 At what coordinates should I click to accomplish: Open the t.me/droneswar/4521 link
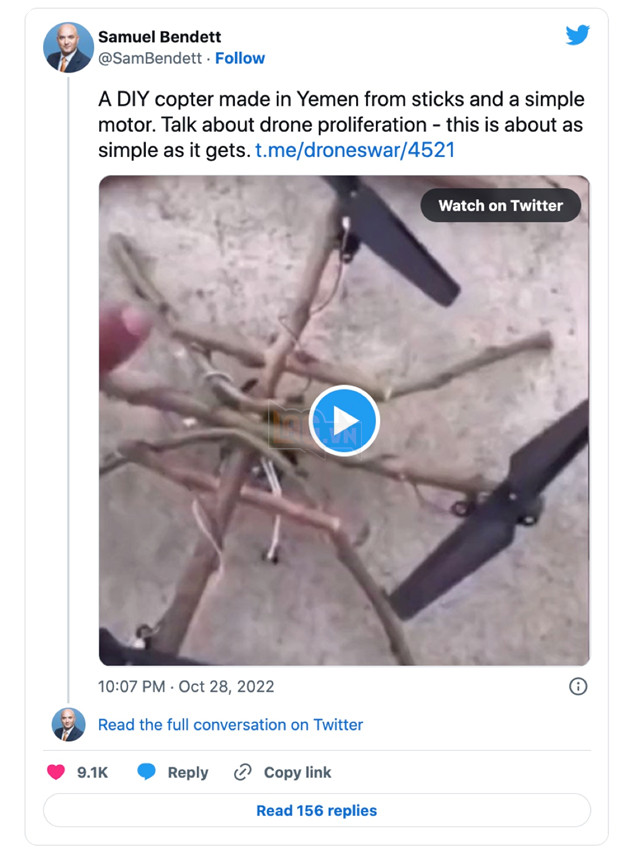[356, 150]
